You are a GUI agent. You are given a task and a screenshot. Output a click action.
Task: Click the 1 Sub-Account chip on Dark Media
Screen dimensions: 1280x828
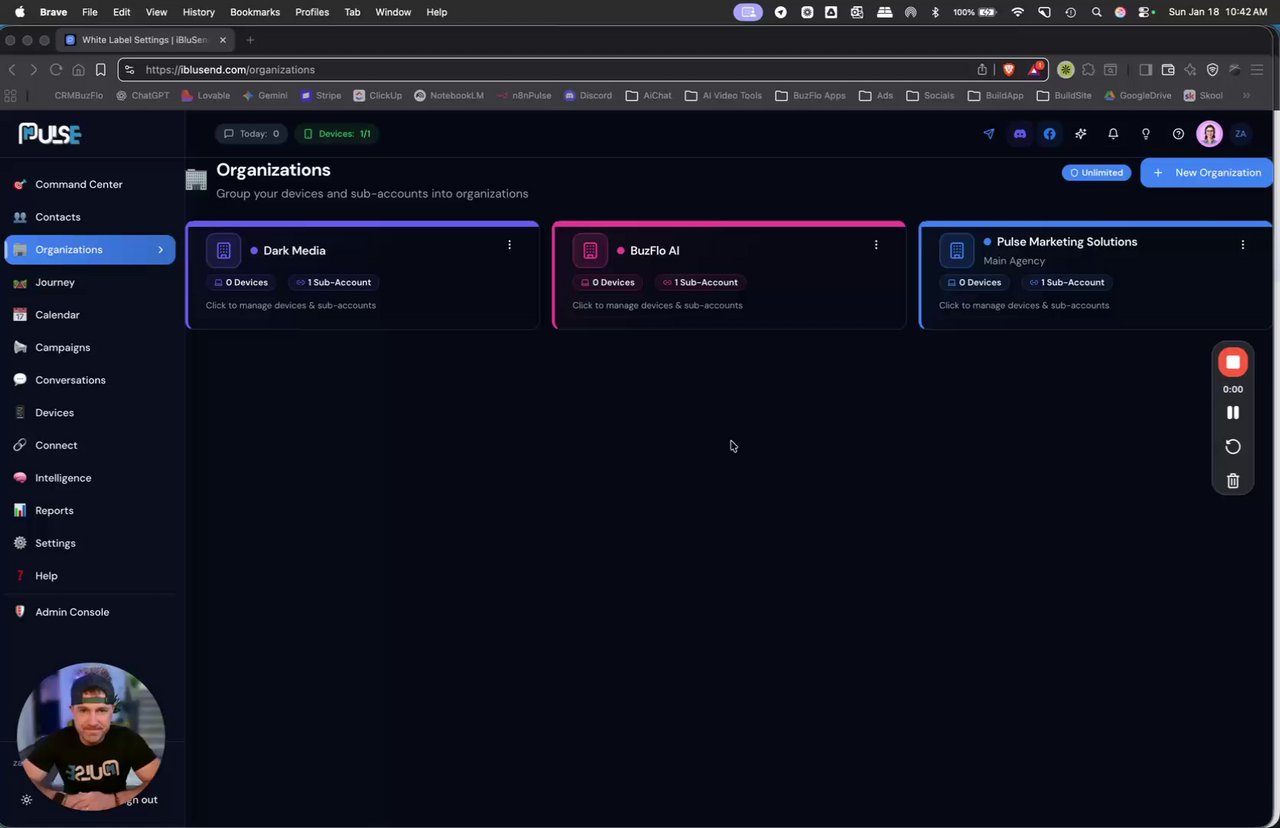click(333, 283)
